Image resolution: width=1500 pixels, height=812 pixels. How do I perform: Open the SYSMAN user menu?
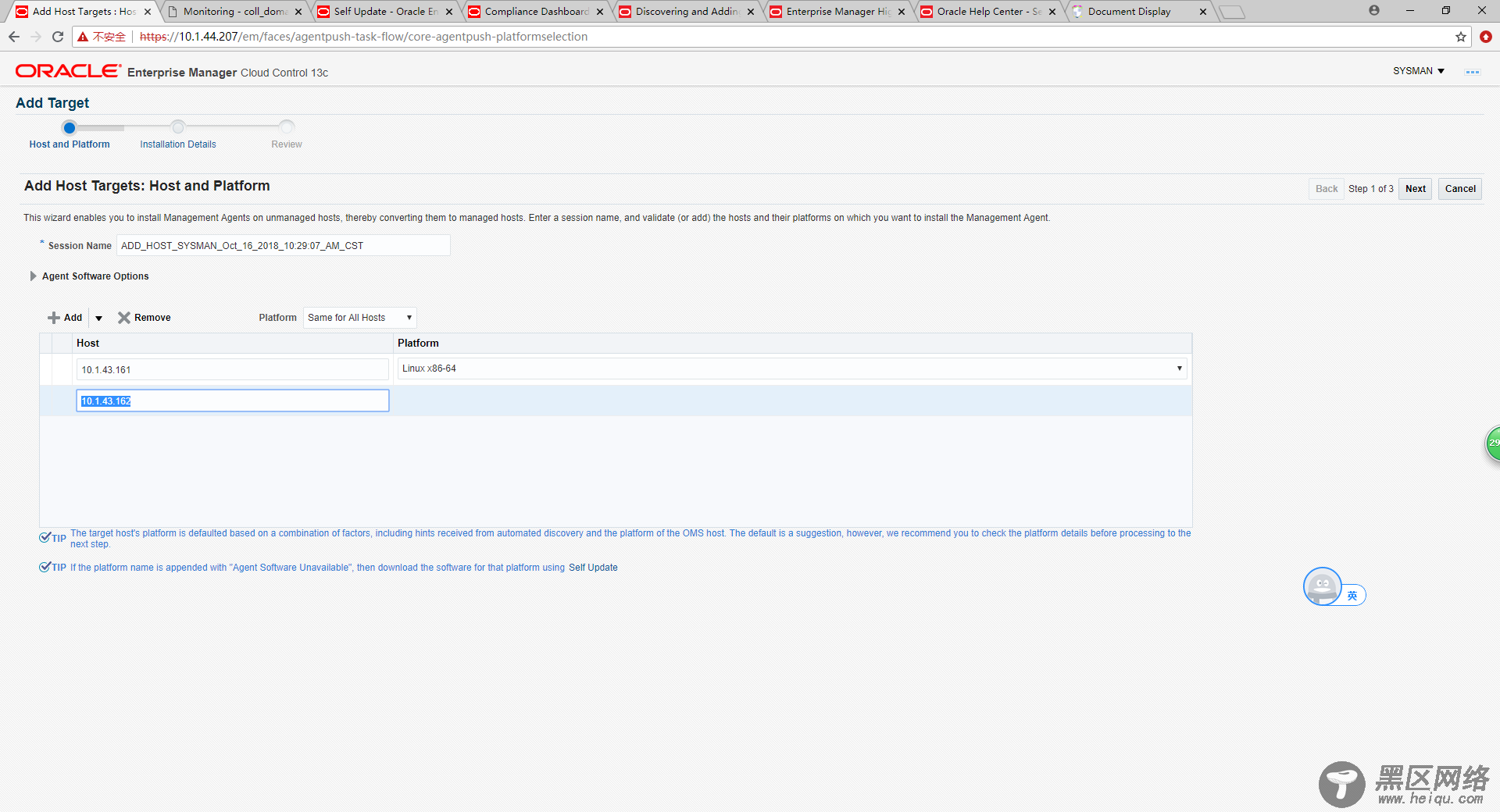[1419, 71]
